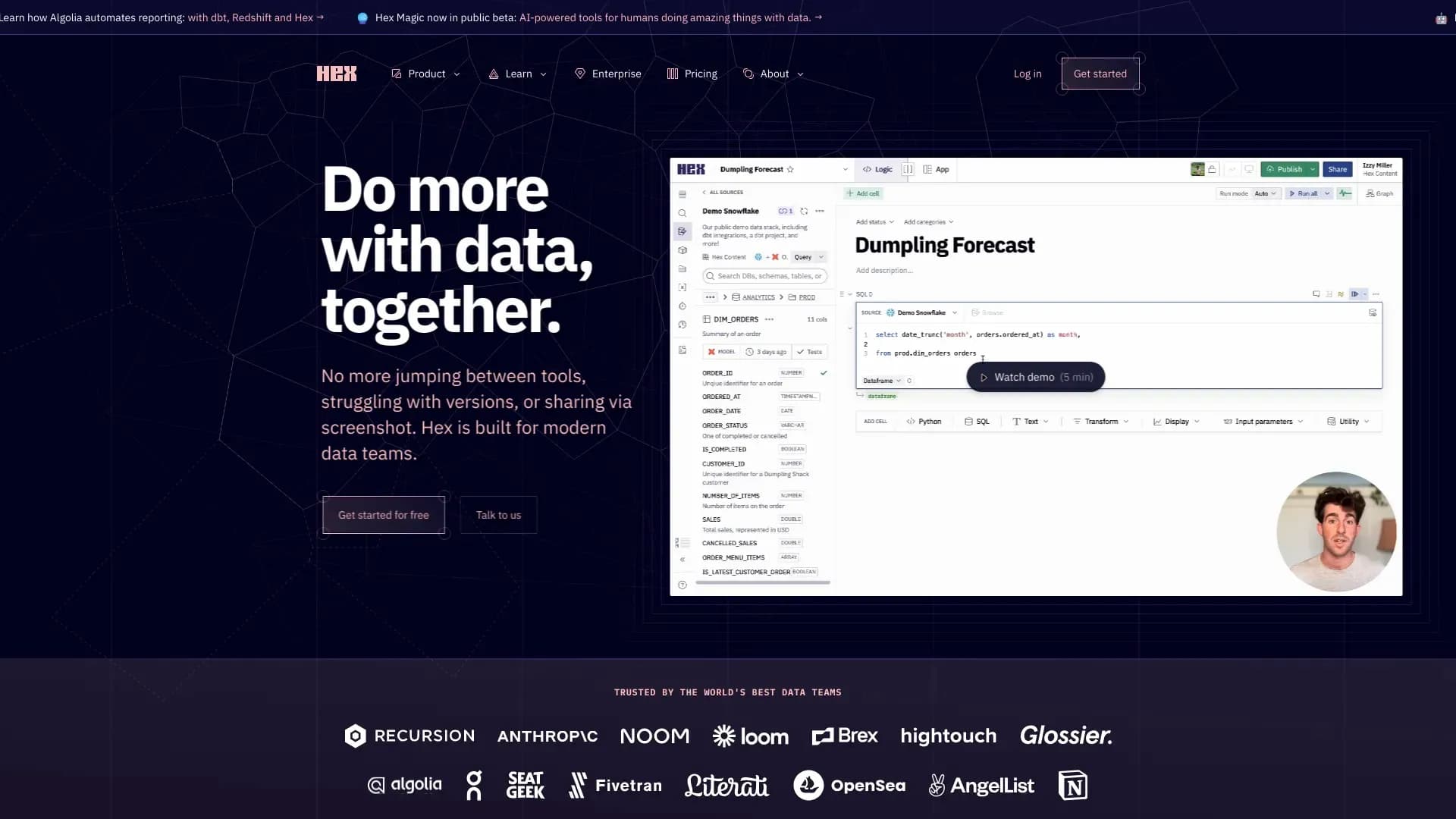Open the Dataframe output type dropdown
The height and width of the screenshot is (819, 1456).
(x=882, y=381)
